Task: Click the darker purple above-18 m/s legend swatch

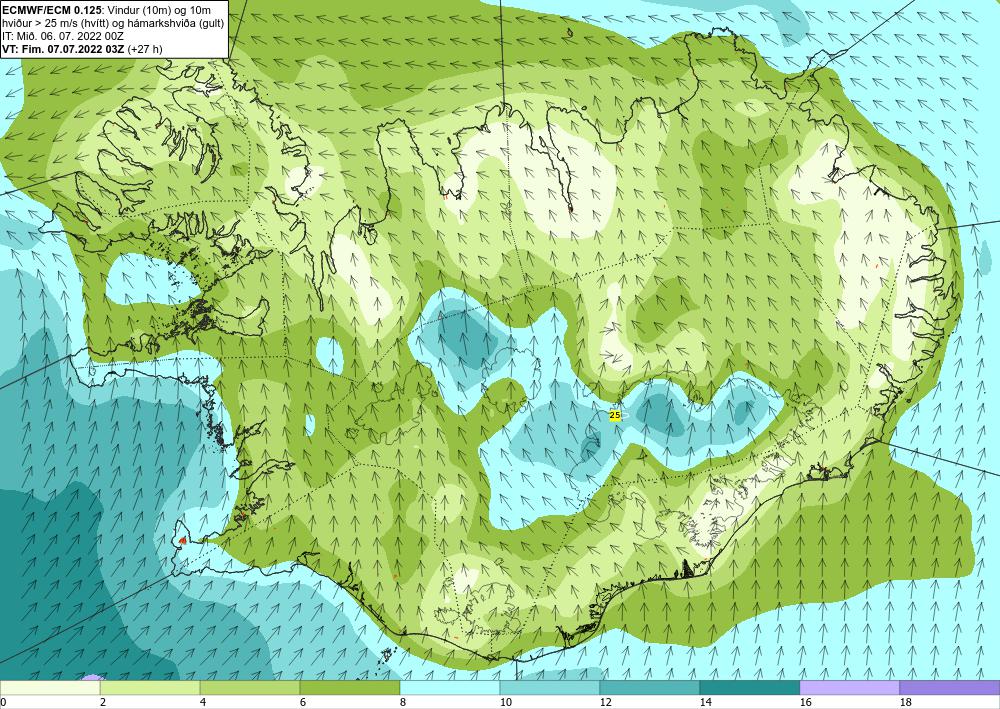Action: (x=950, y=687)
